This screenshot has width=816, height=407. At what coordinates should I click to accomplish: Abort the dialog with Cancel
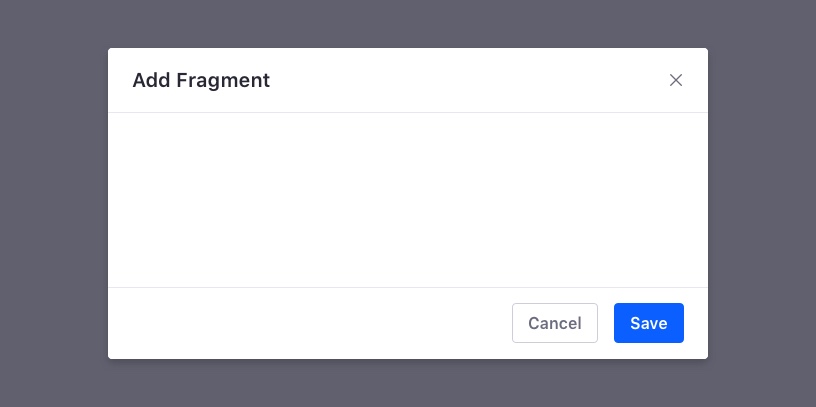[554, 323]
